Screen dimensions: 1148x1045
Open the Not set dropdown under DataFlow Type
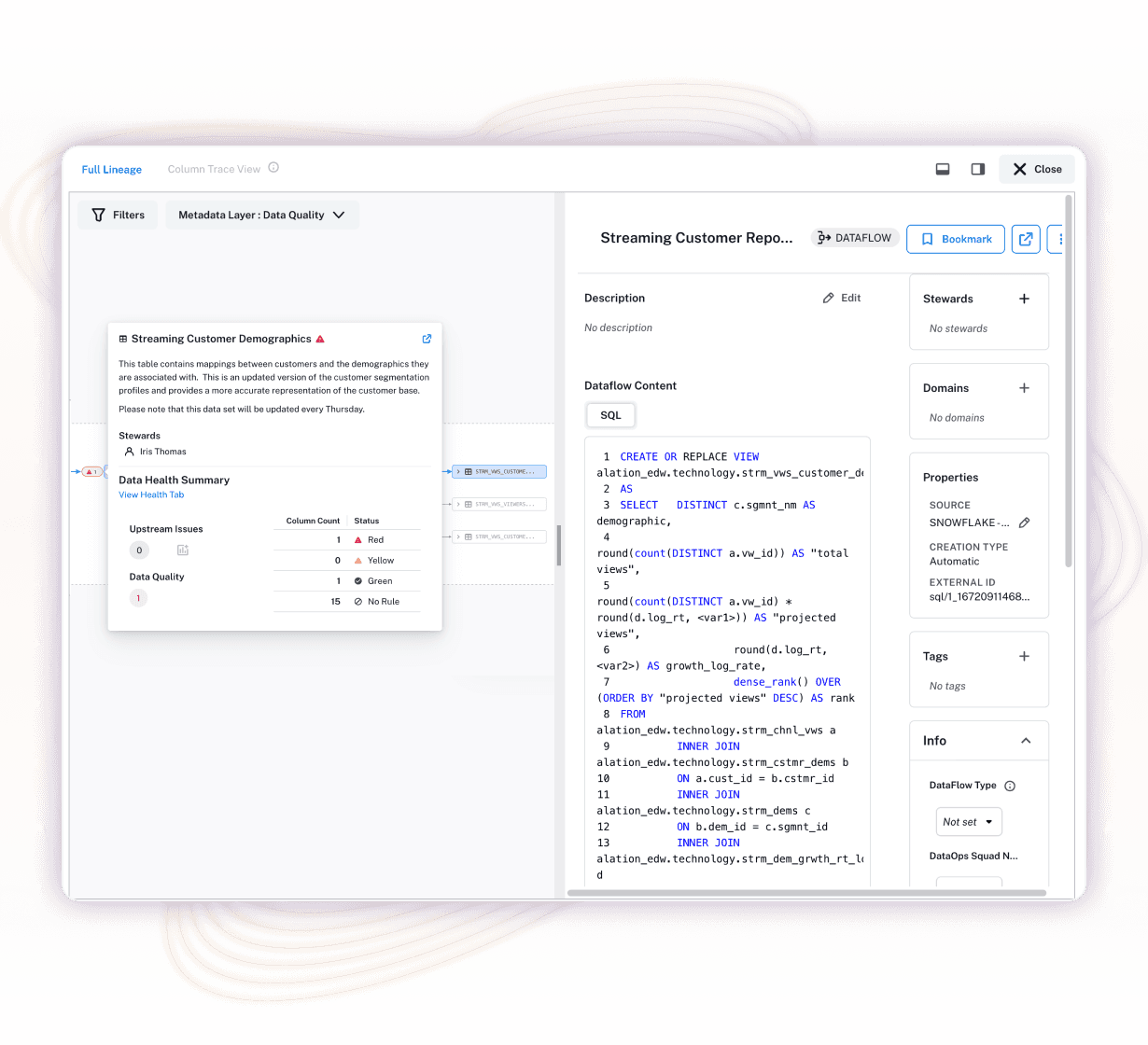click(x=969, y=821)
